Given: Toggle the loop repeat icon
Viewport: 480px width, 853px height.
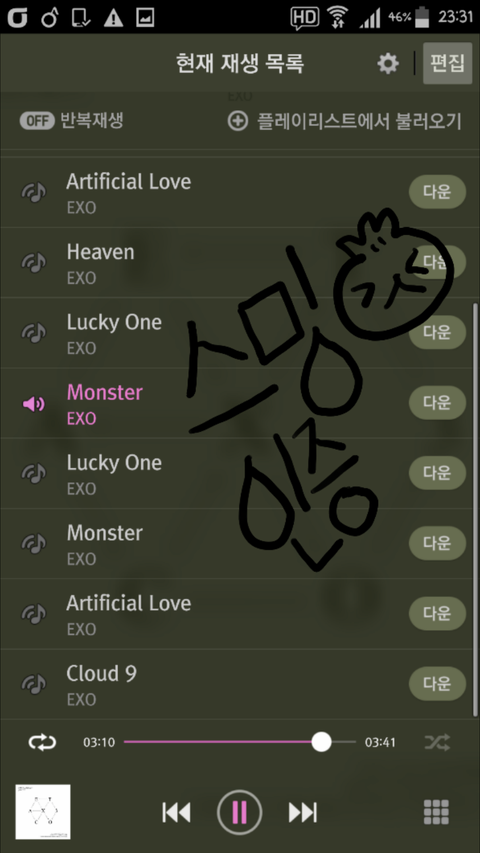Looking at the screenshot, I should (x=42, y=742).
